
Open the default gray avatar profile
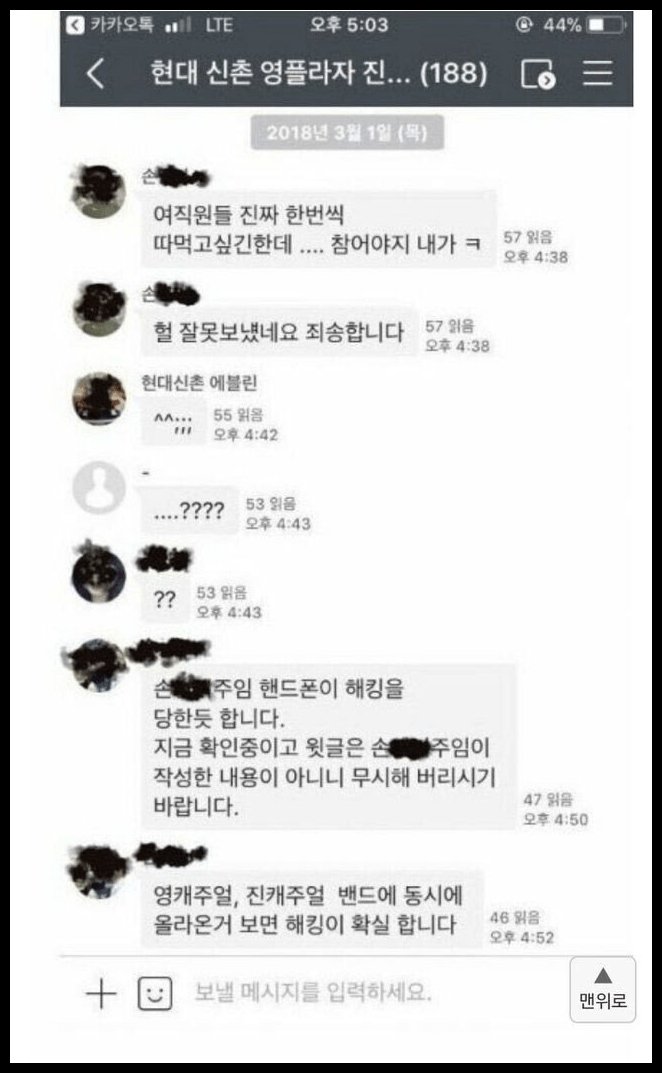(x=99, y=487)
